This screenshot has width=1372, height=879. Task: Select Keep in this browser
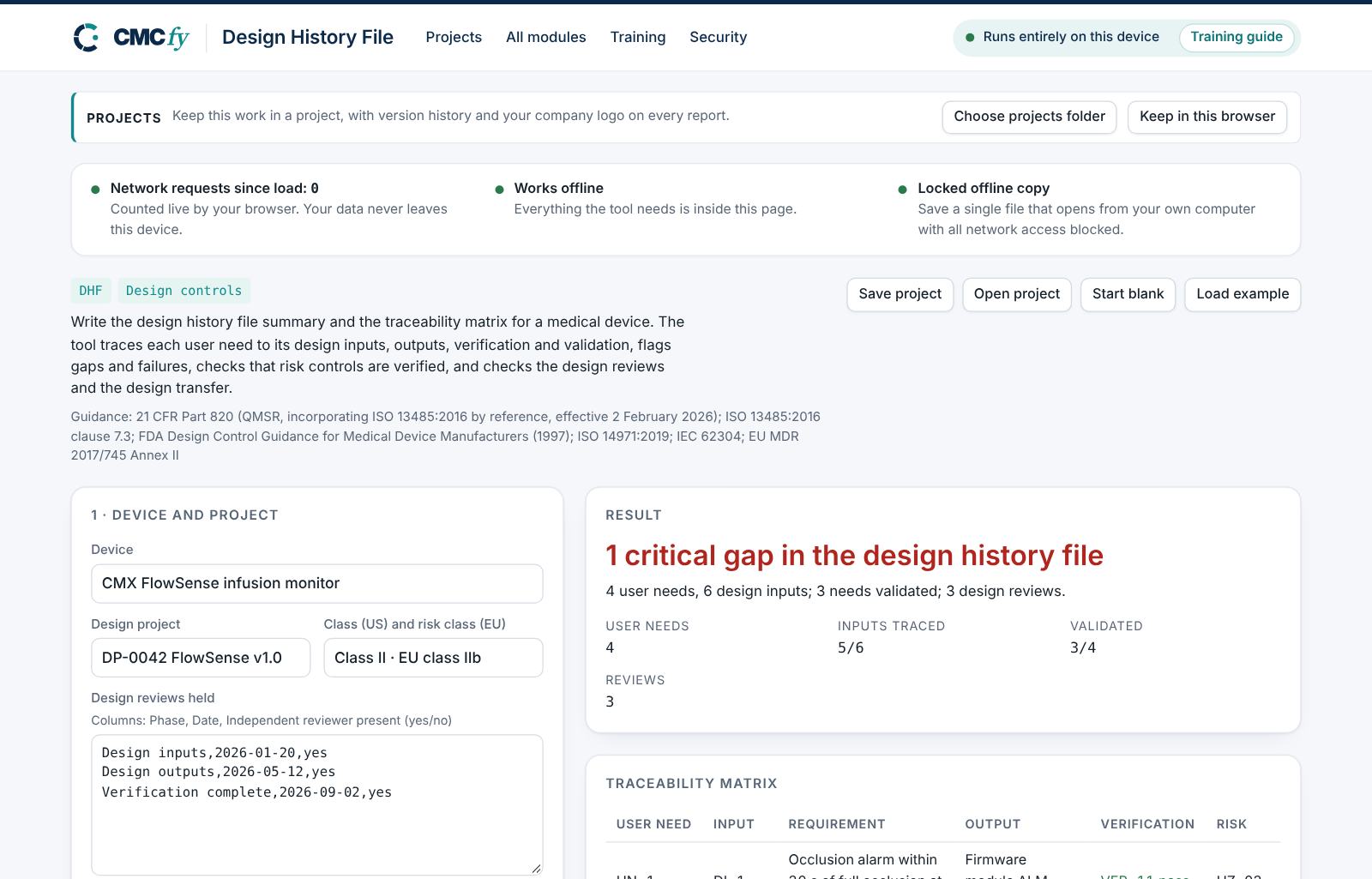1207,117
